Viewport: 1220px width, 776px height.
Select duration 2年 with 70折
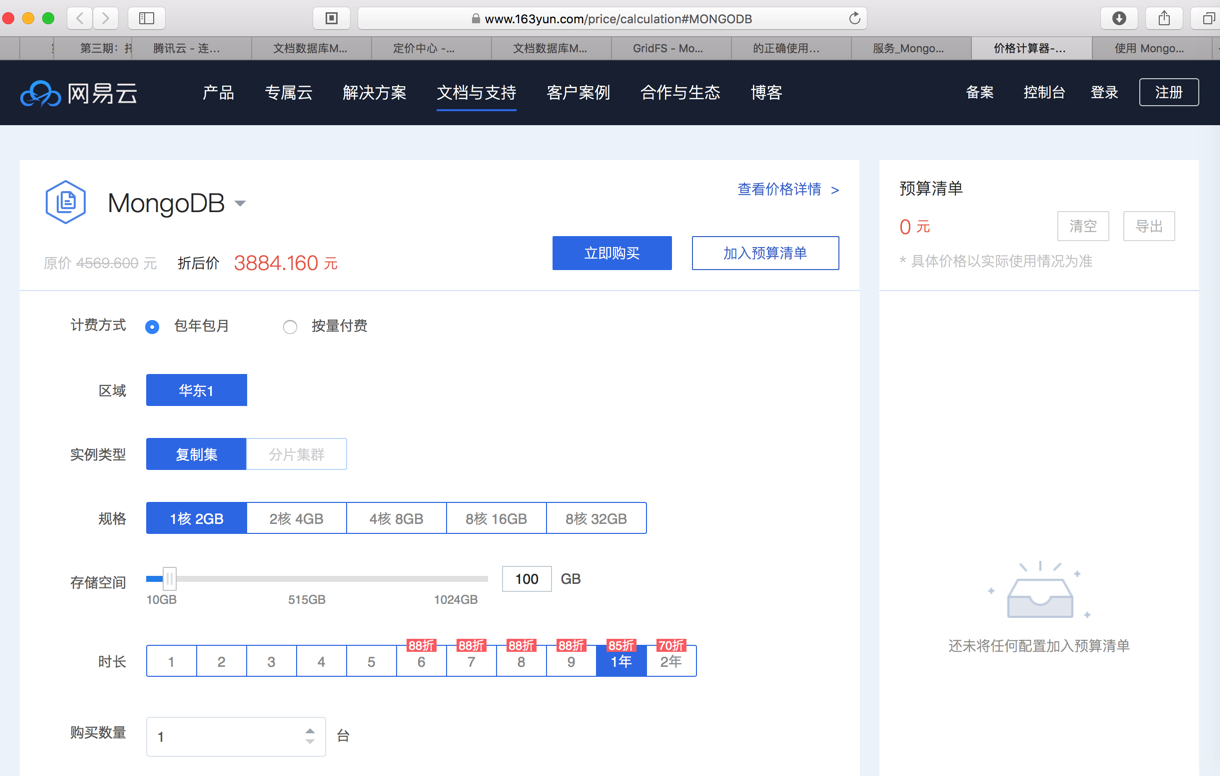point(671,661)
